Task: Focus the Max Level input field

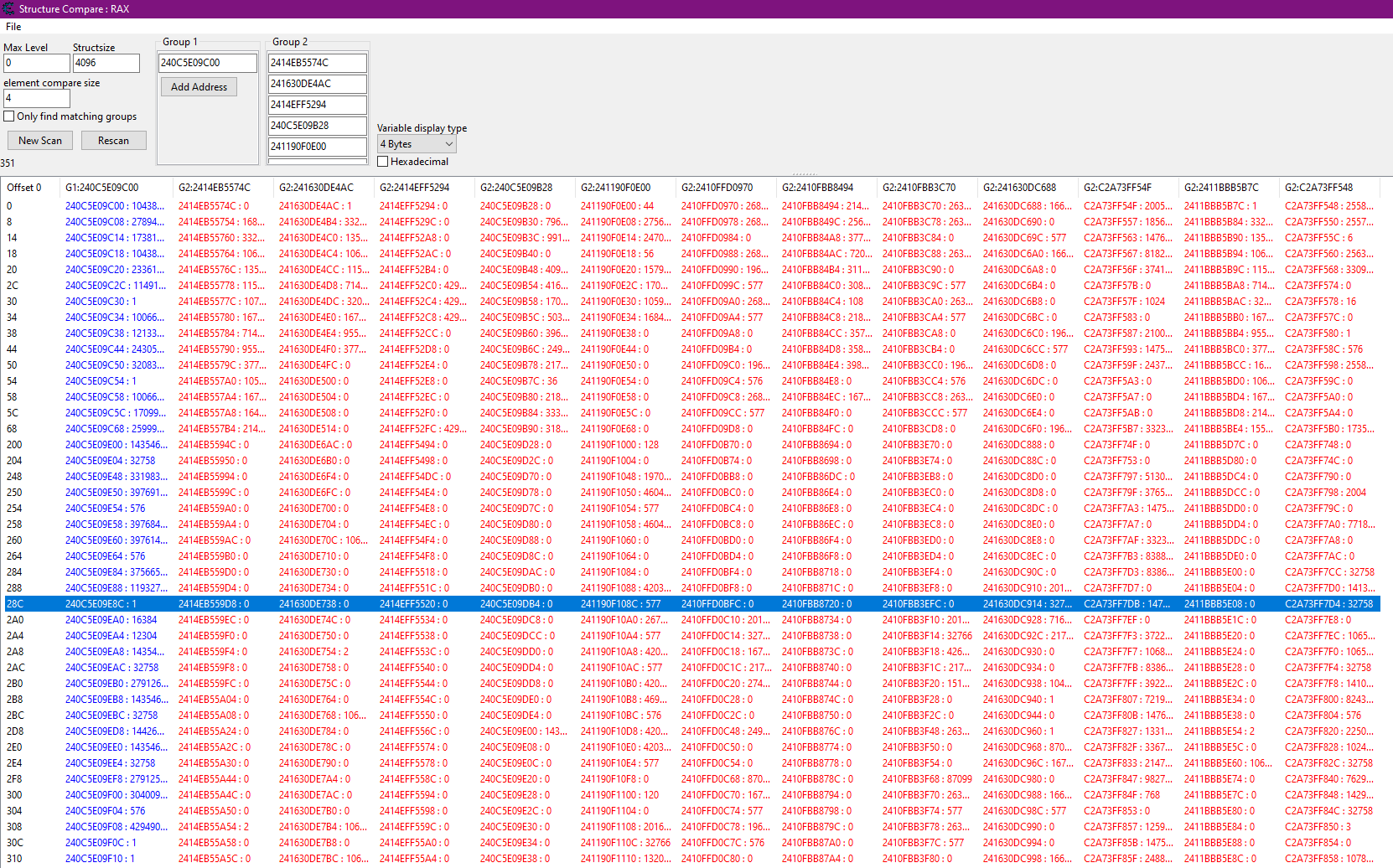Action: coord(36,63)
